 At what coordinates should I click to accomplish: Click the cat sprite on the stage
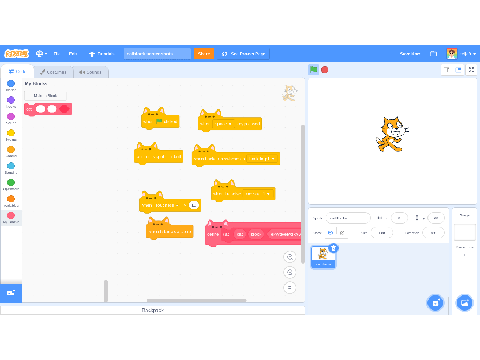[x=391, y=134]
